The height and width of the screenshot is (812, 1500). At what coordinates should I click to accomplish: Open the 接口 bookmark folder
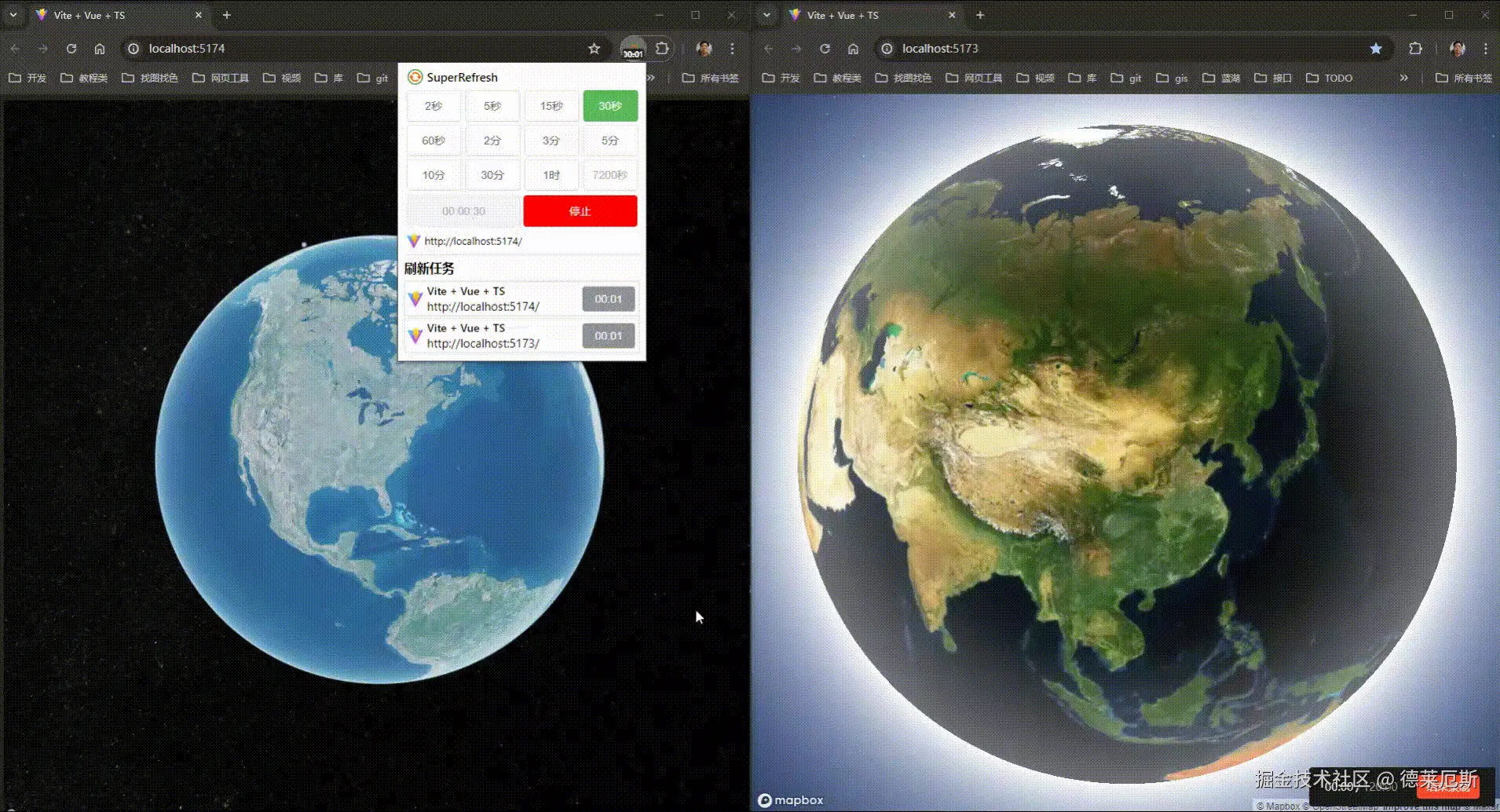1273,78
